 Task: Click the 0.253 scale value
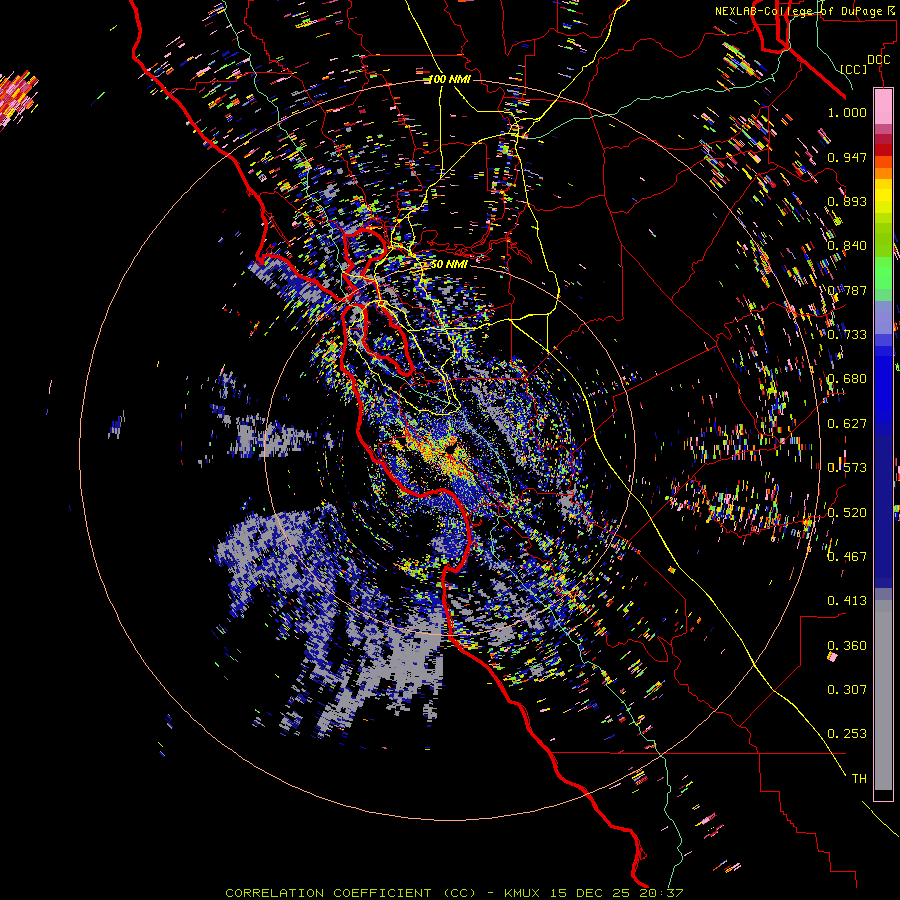click(x=847, y=734)
